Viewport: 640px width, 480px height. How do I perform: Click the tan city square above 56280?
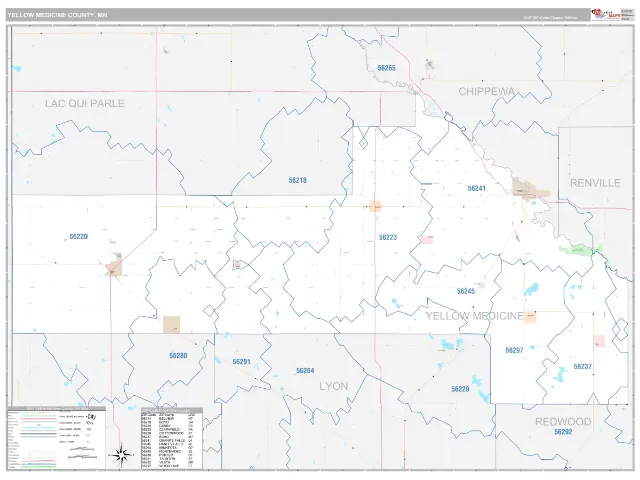tap(171, 324)
